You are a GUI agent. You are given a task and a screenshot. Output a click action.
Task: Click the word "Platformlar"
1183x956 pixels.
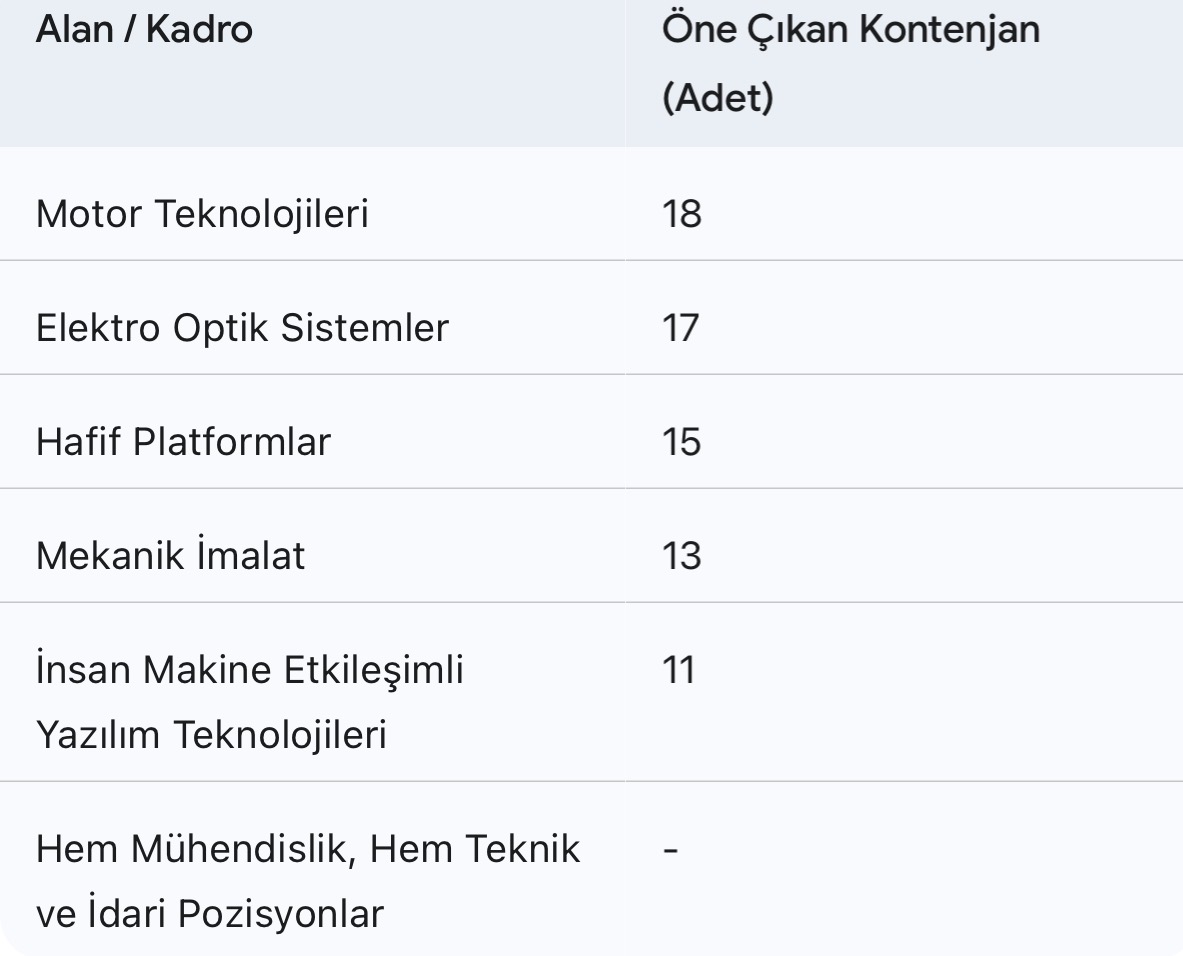tap(232, 442)
